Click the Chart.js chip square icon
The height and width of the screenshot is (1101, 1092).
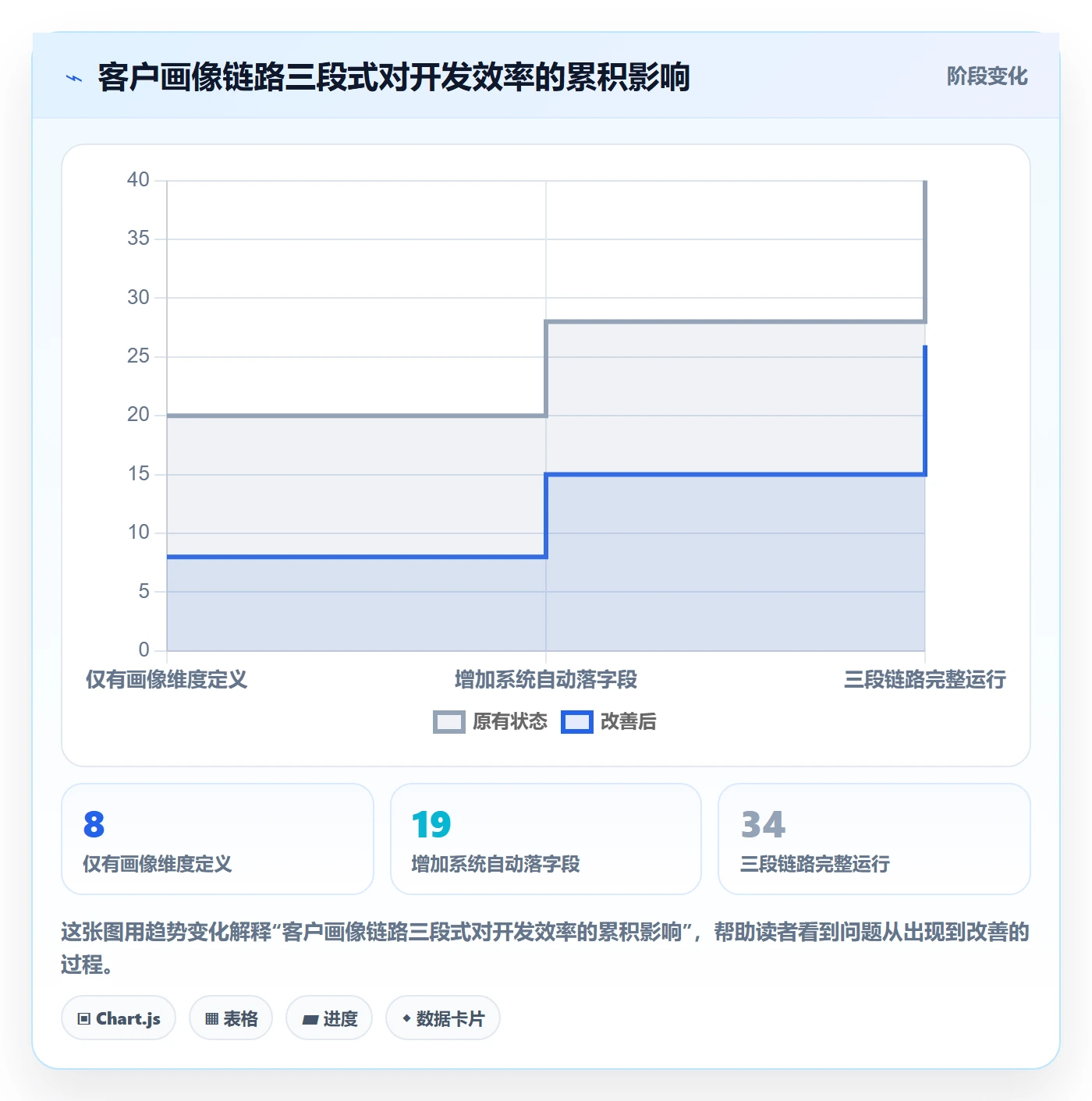pos(84,1019)
